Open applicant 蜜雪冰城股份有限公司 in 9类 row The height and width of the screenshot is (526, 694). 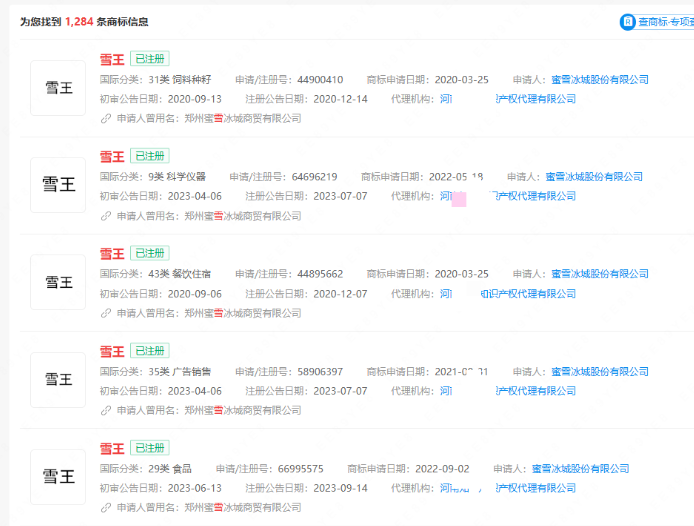[594, 177]
